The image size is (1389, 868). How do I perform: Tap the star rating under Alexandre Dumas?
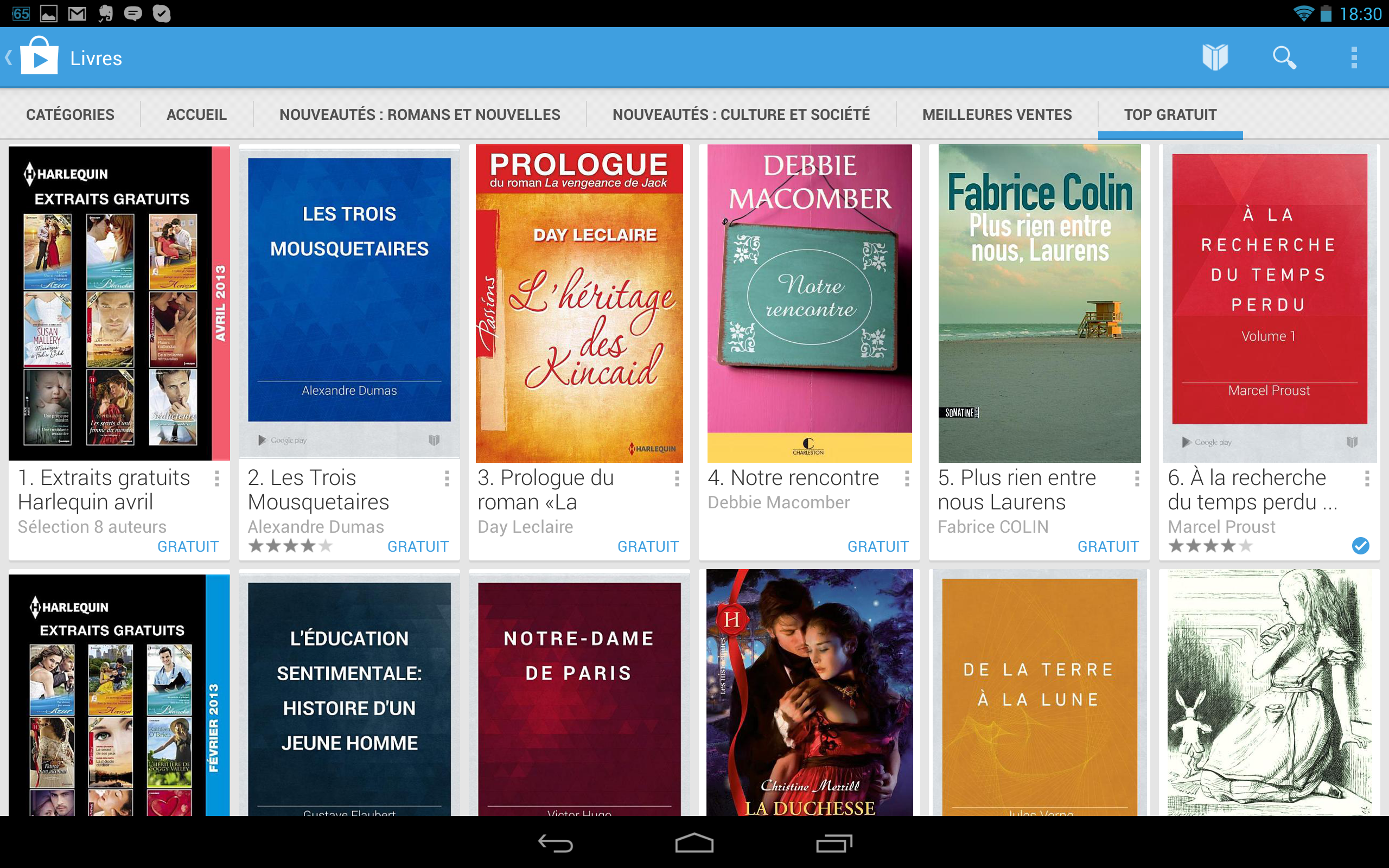tap(290, 545)
